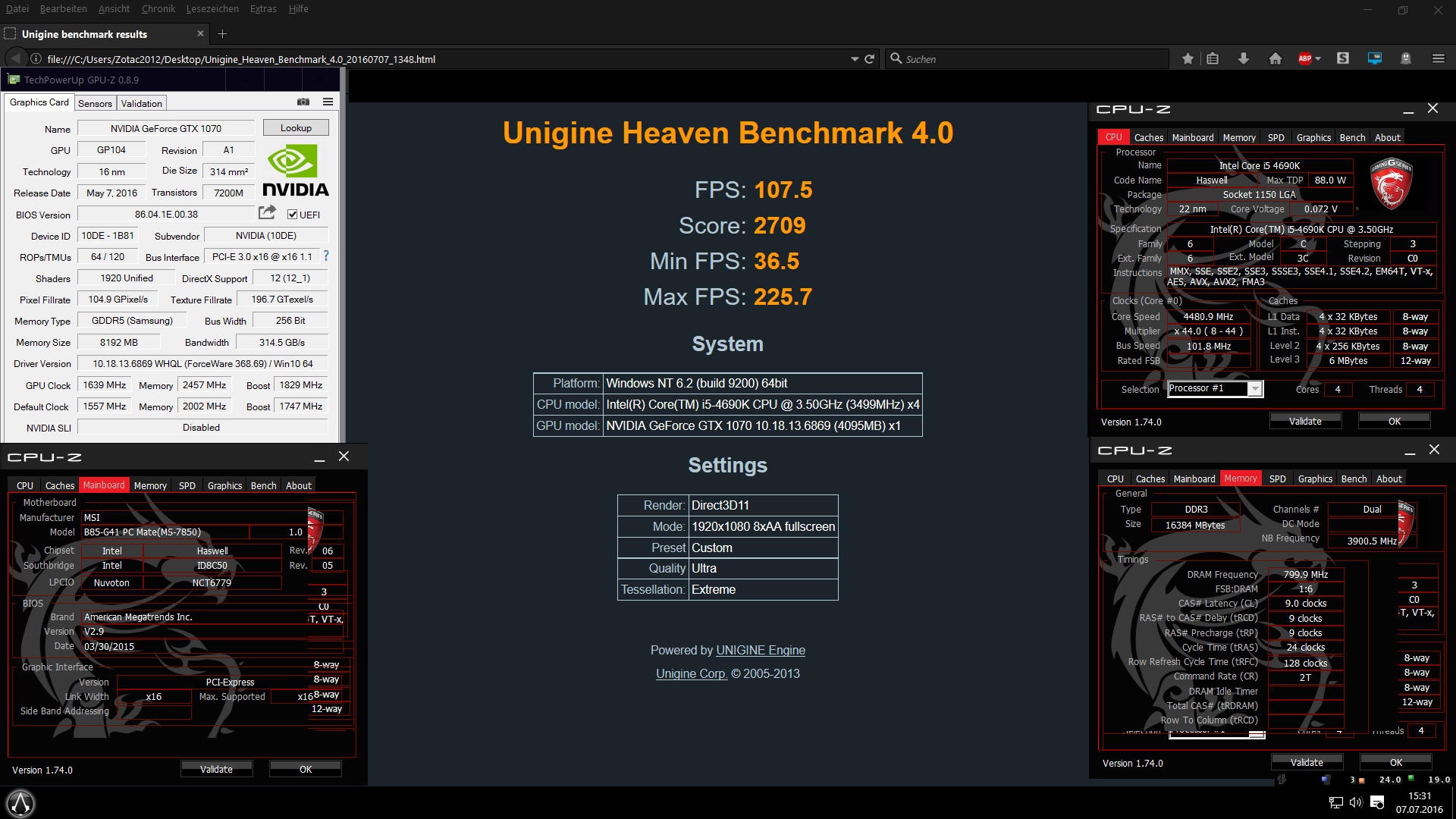Click the Lookup button
The image size is (1456, 819).
[x=296, y=128]
